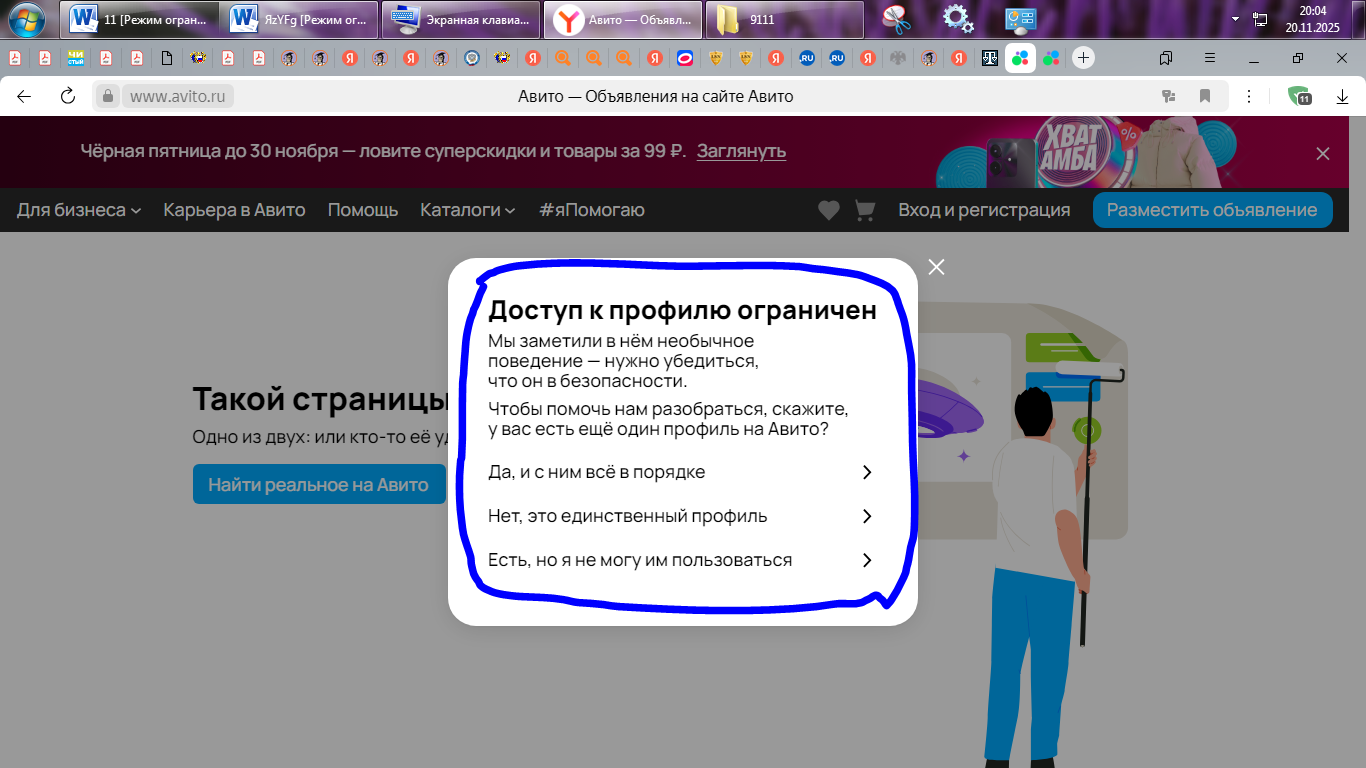Open a new tab with the plus icon
The width and height of the screenshot is (1366, 768).
point(1083,58)
